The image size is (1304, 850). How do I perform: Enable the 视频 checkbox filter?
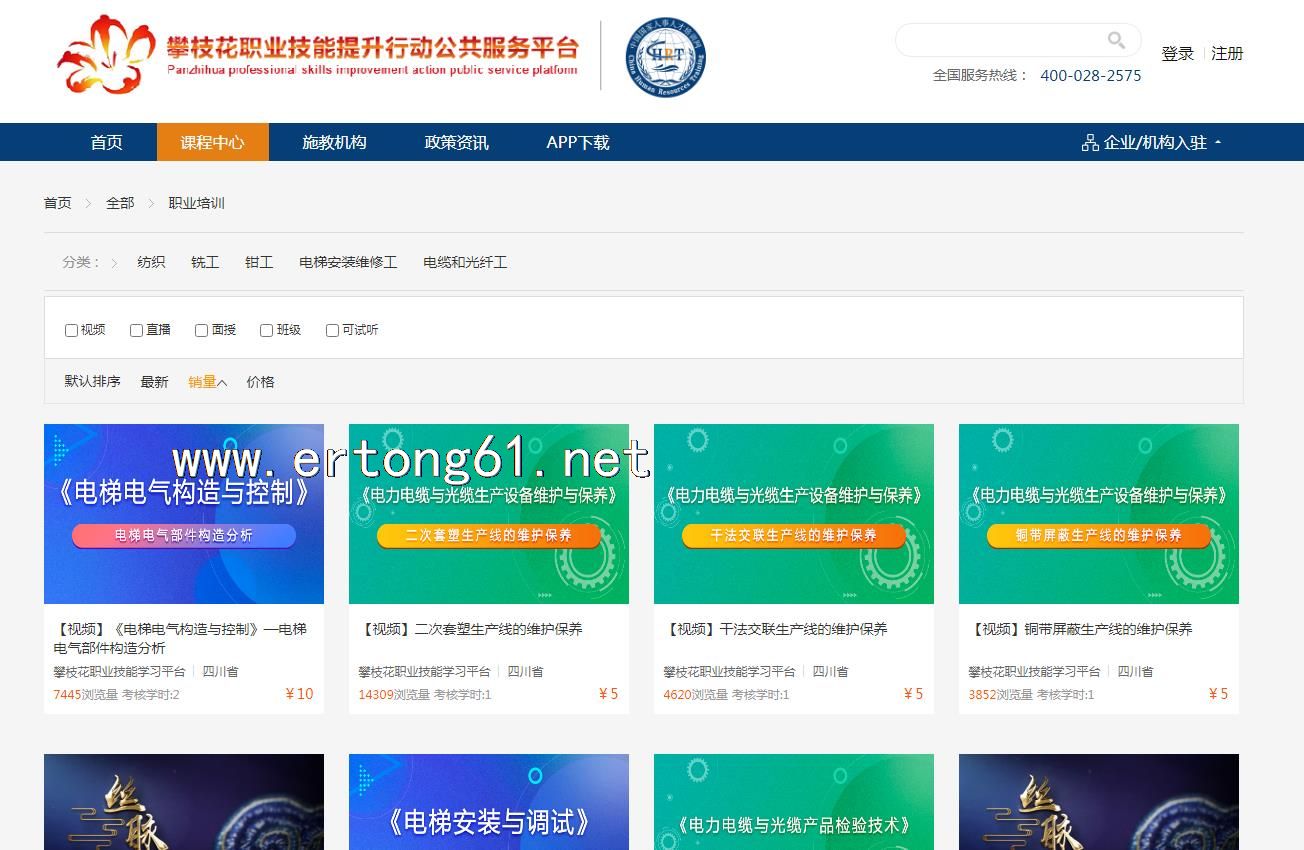(71, 330)
